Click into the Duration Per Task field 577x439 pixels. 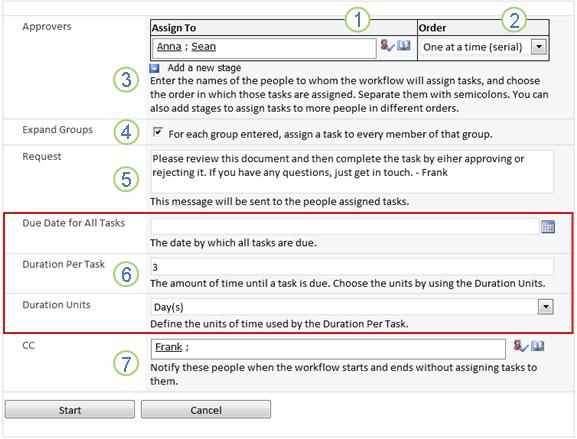click(x=352, y=267)
